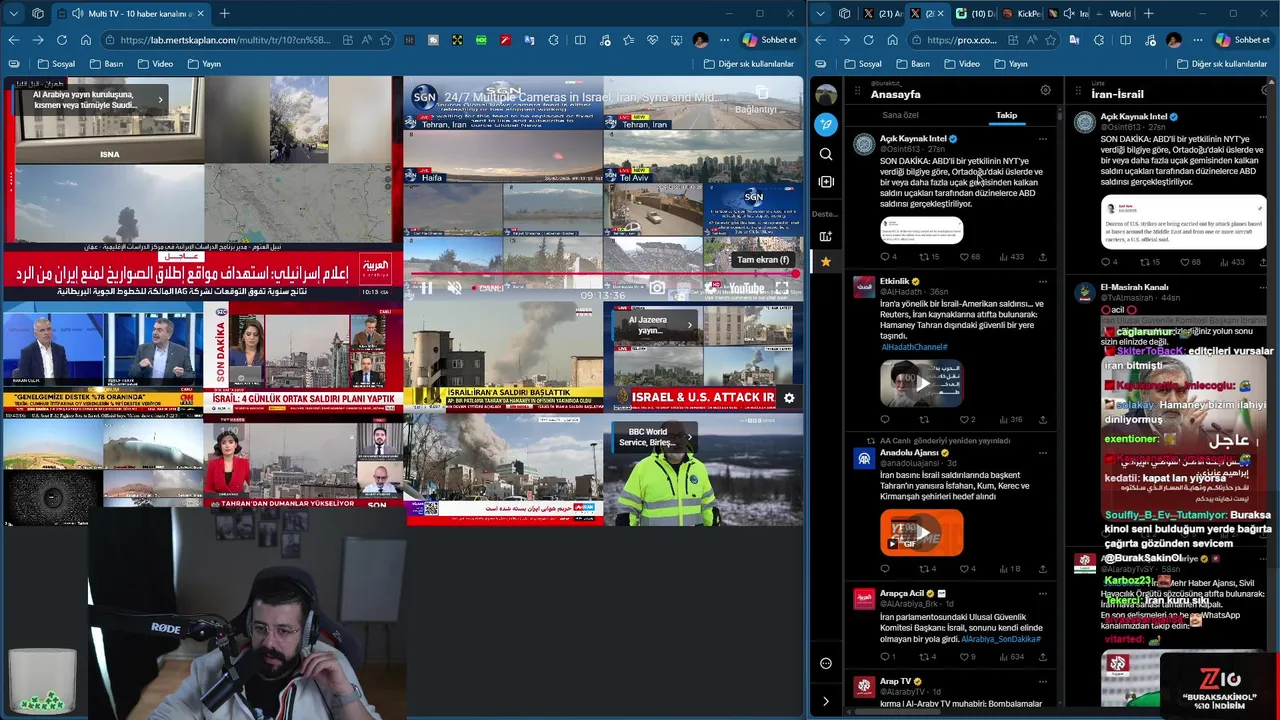Switch to Takip tab
The width and height of the screenshot is (1280, 720).
tap(1006, 115)
